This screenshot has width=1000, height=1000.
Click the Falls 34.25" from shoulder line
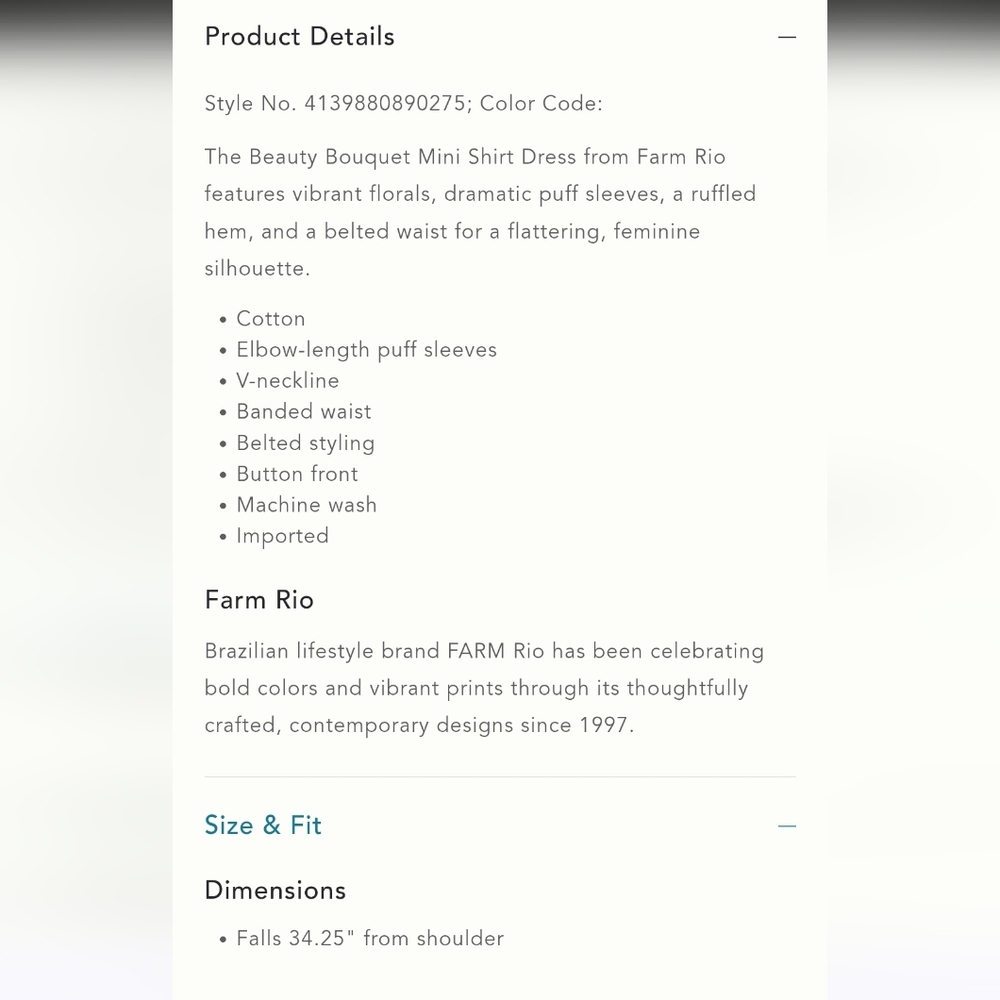tap(370, 939)
